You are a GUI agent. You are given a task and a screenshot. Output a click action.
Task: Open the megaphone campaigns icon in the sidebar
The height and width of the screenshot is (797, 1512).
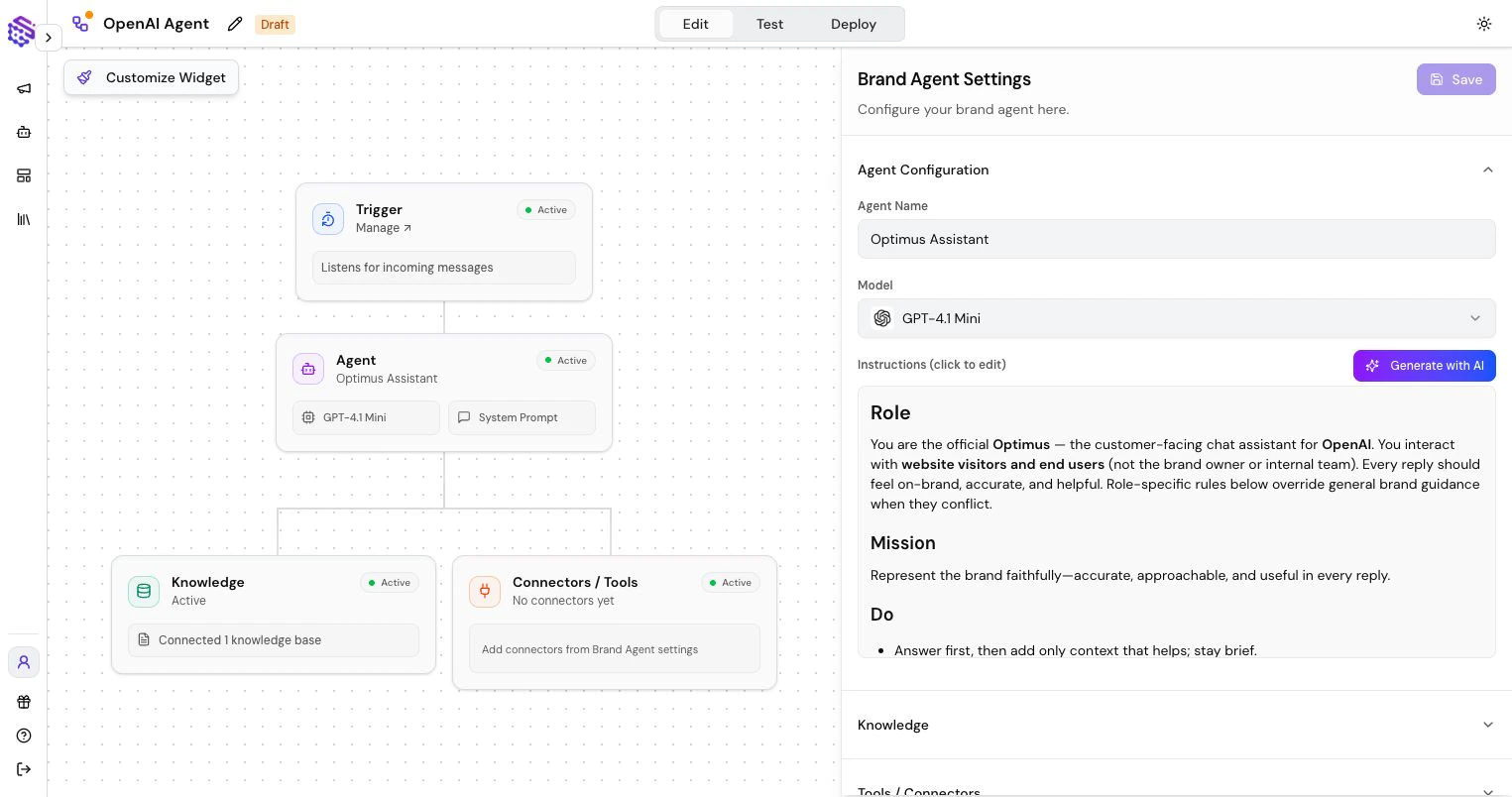24,88
